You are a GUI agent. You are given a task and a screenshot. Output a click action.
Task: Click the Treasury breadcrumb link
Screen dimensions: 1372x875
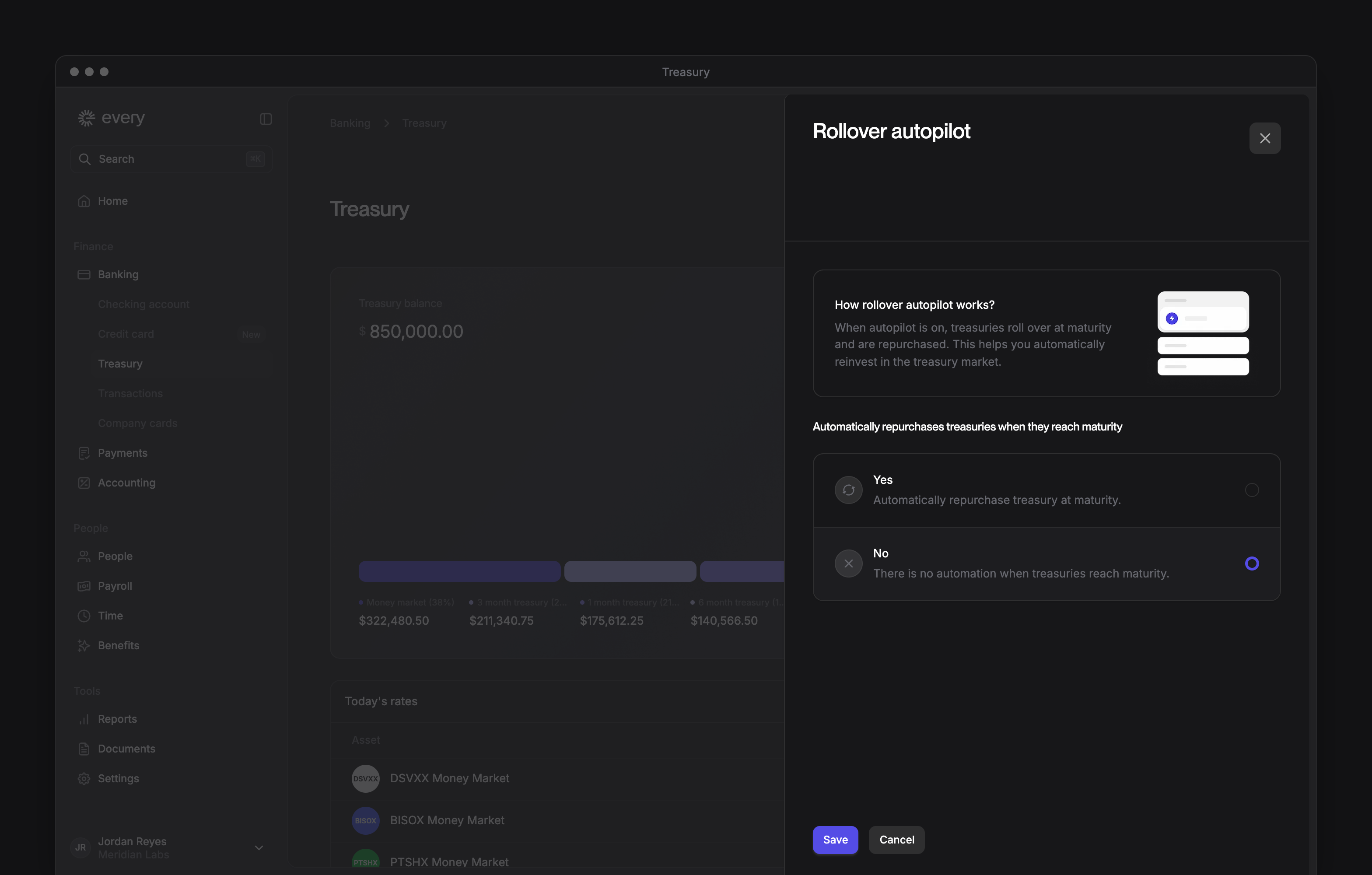[424, 123]
